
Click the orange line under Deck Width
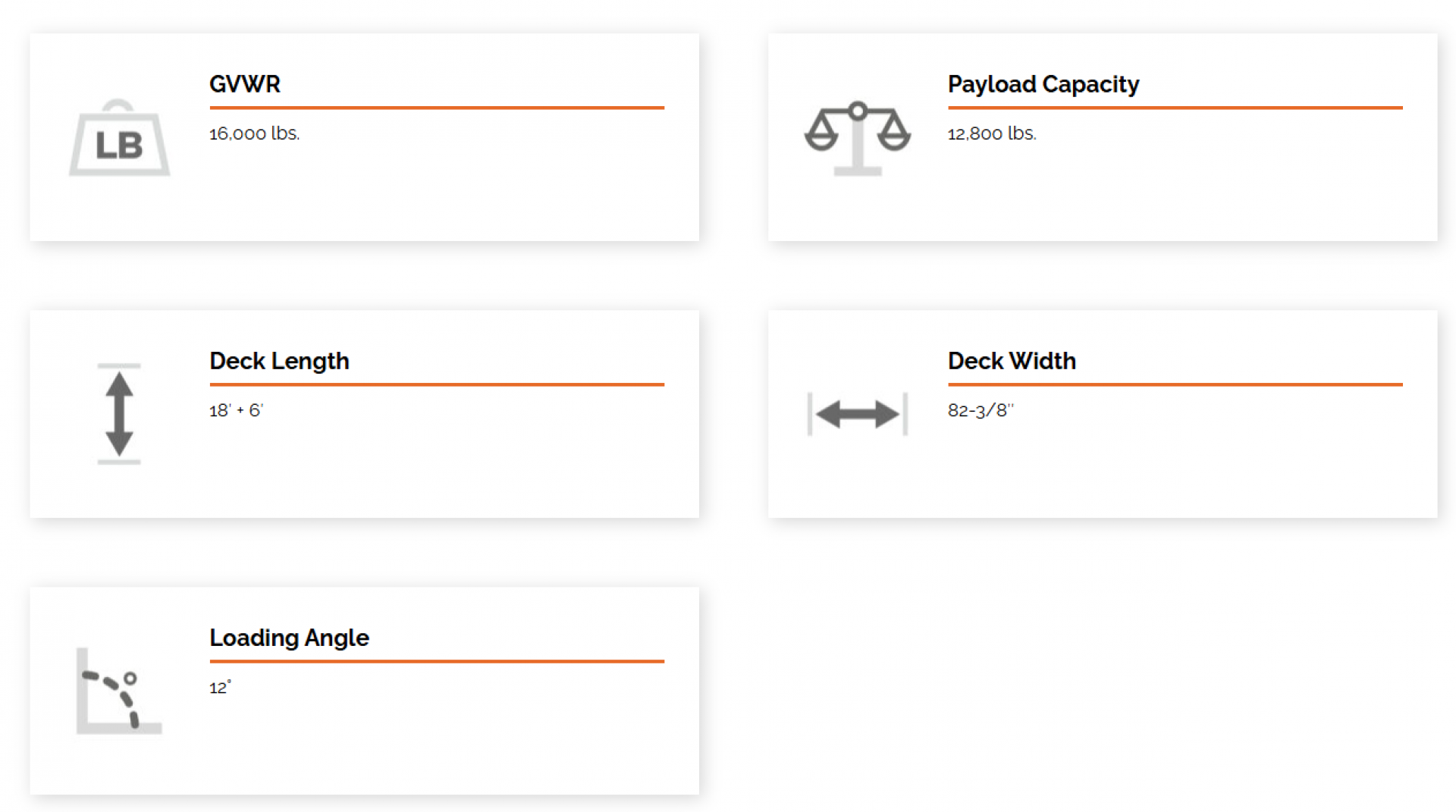(1175, 384)
